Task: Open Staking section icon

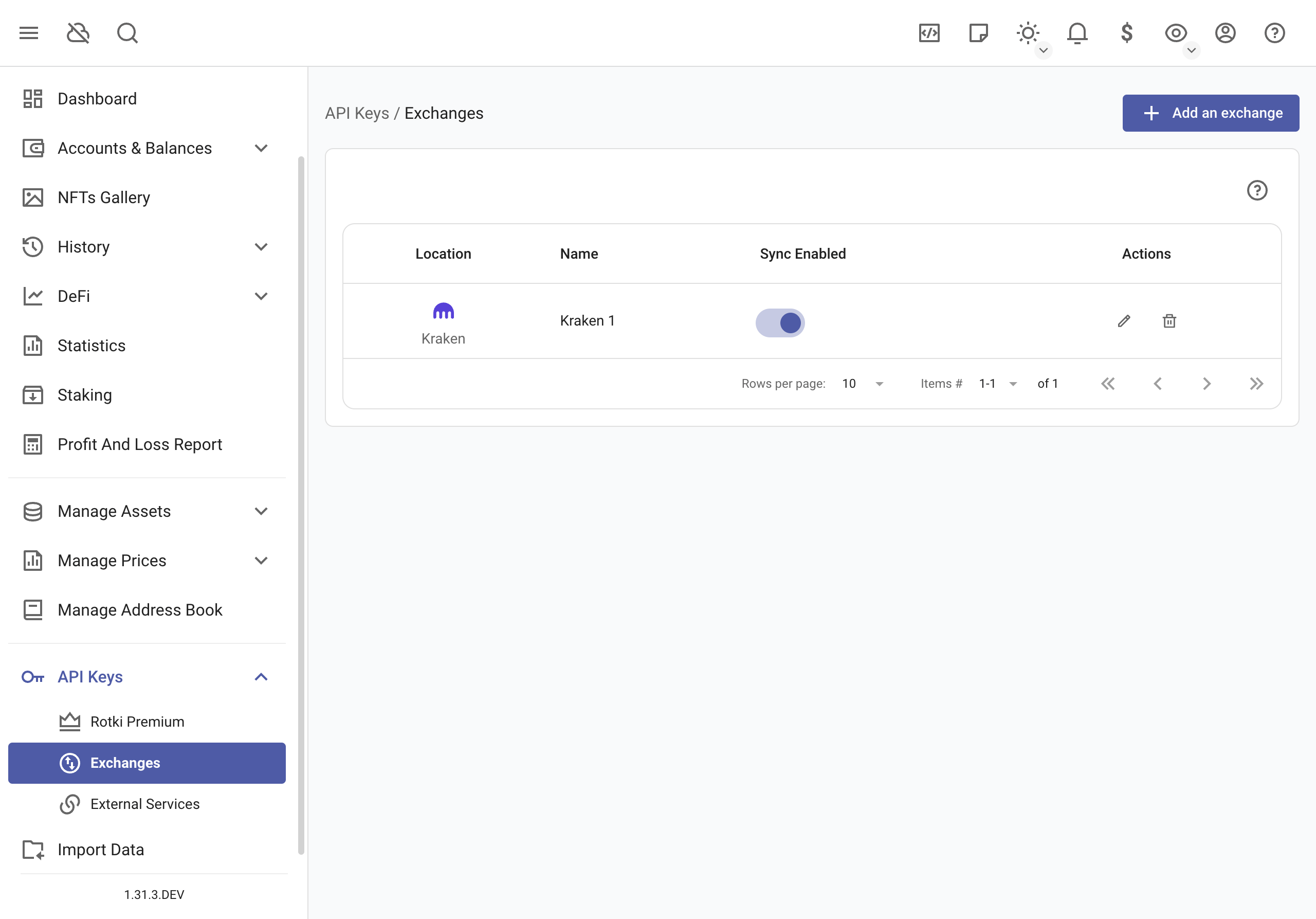Action: pyautogui.click(x=33, y=395)
